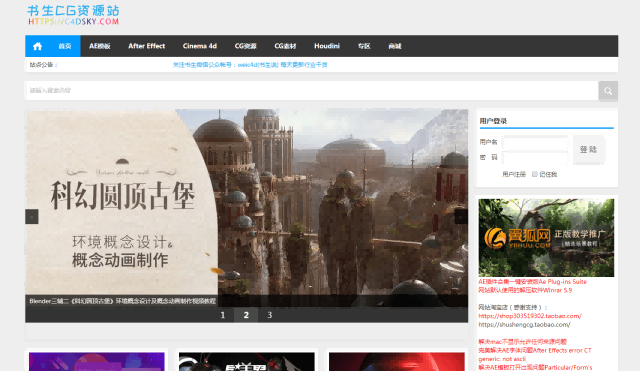Open the Houdini navigation item
This screenshot has width=640, height=371.
tap(327, 46)
